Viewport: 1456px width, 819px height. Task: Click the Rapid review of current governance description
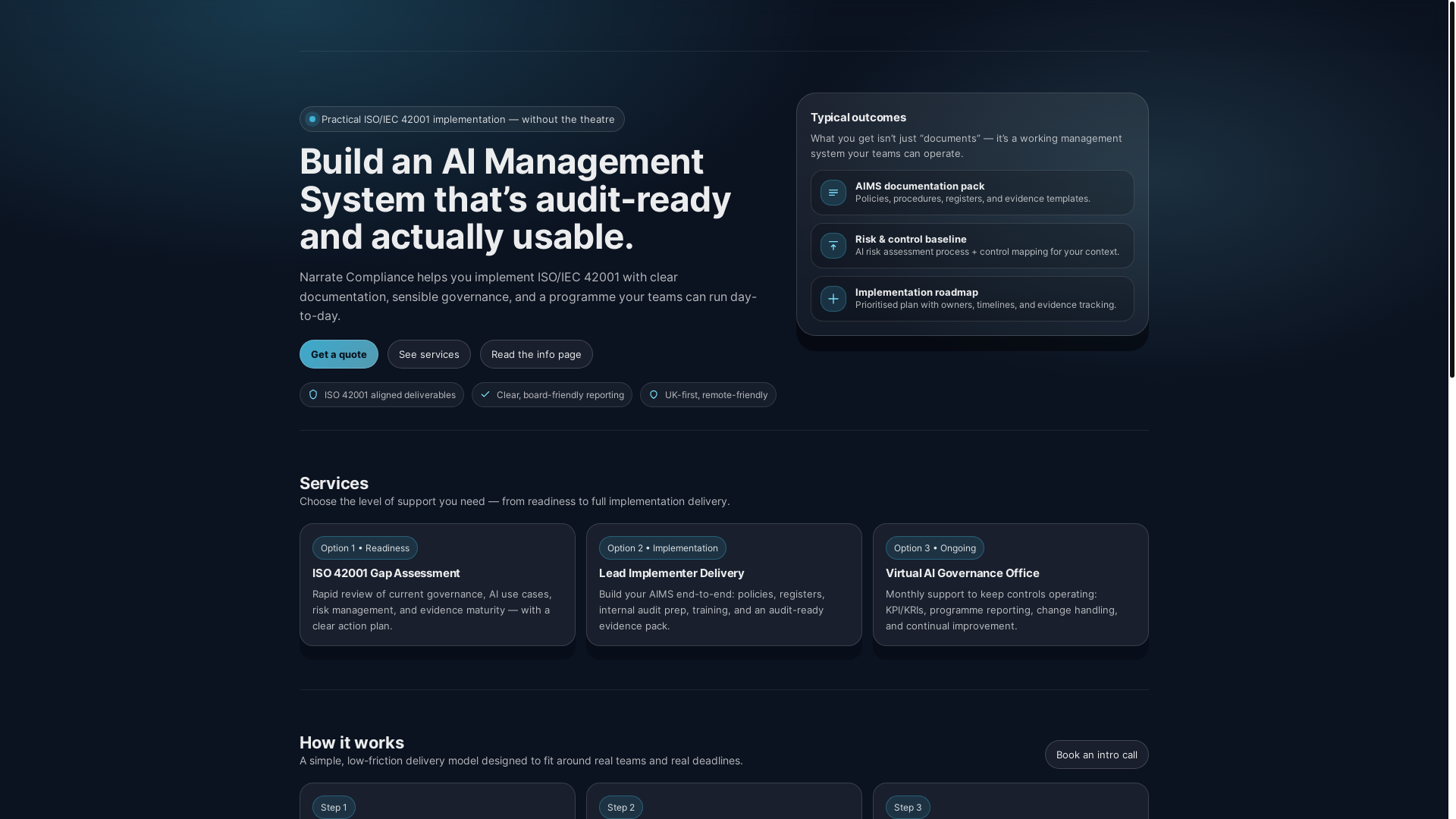(432, 610)
